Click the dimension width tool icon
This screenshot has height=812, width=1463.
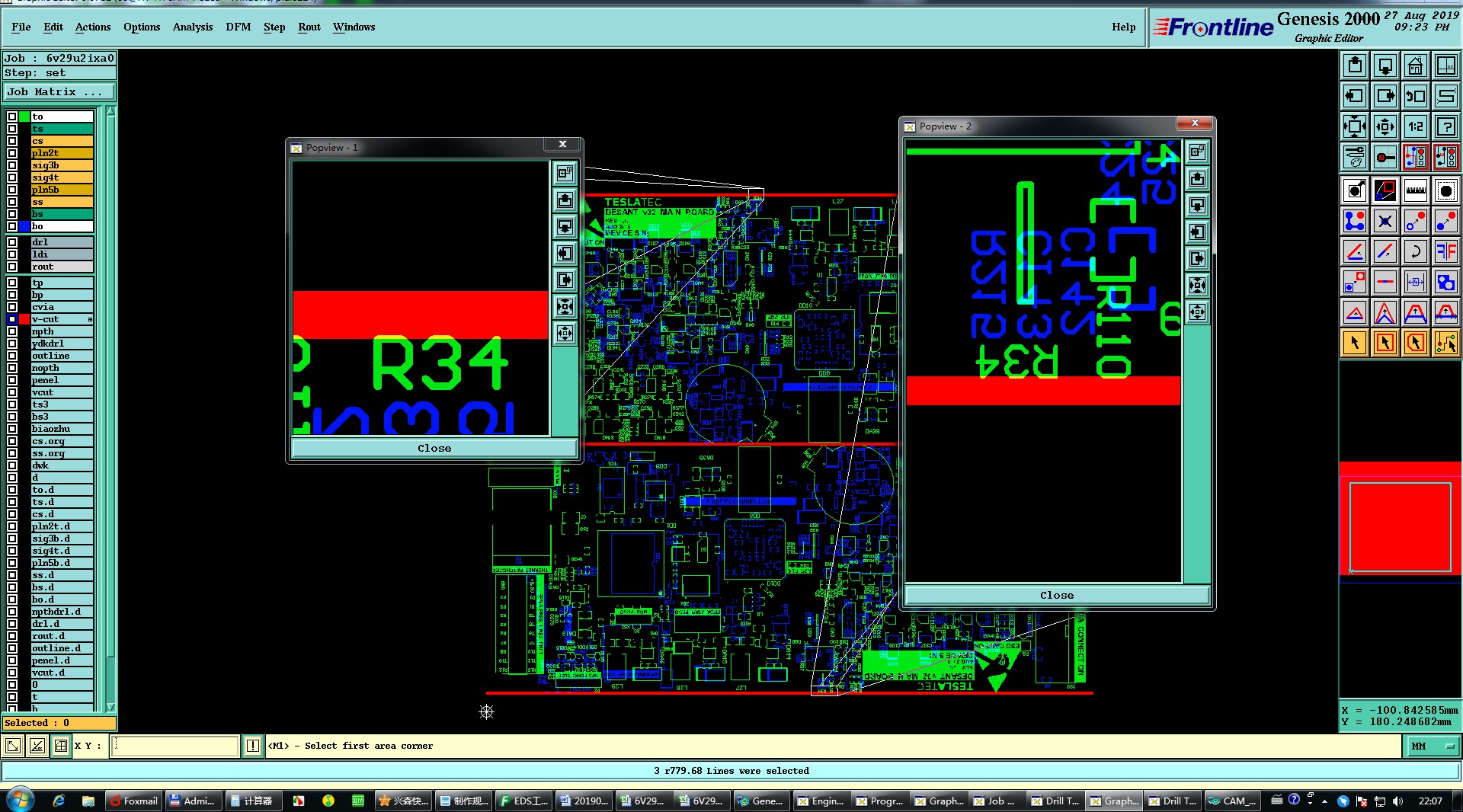1416,282
